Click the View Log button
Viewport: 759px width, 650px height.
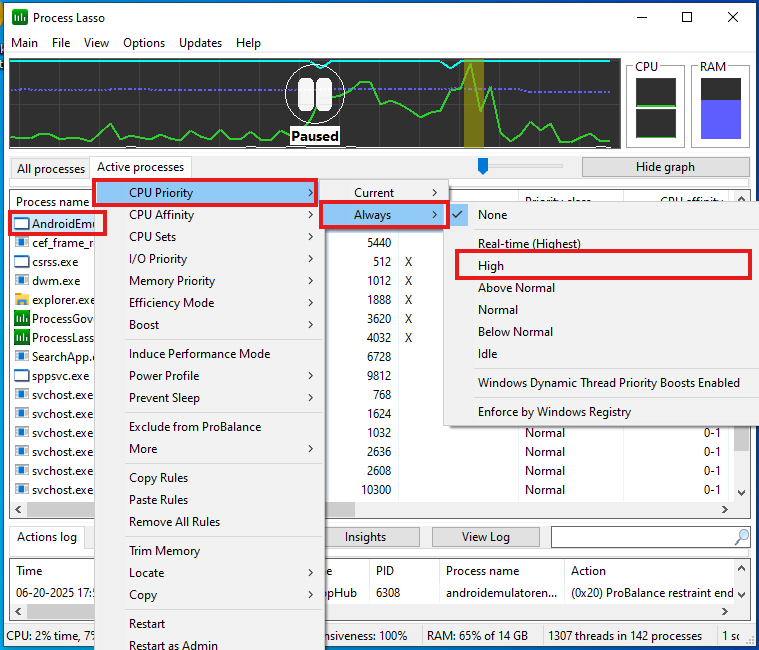486,537
